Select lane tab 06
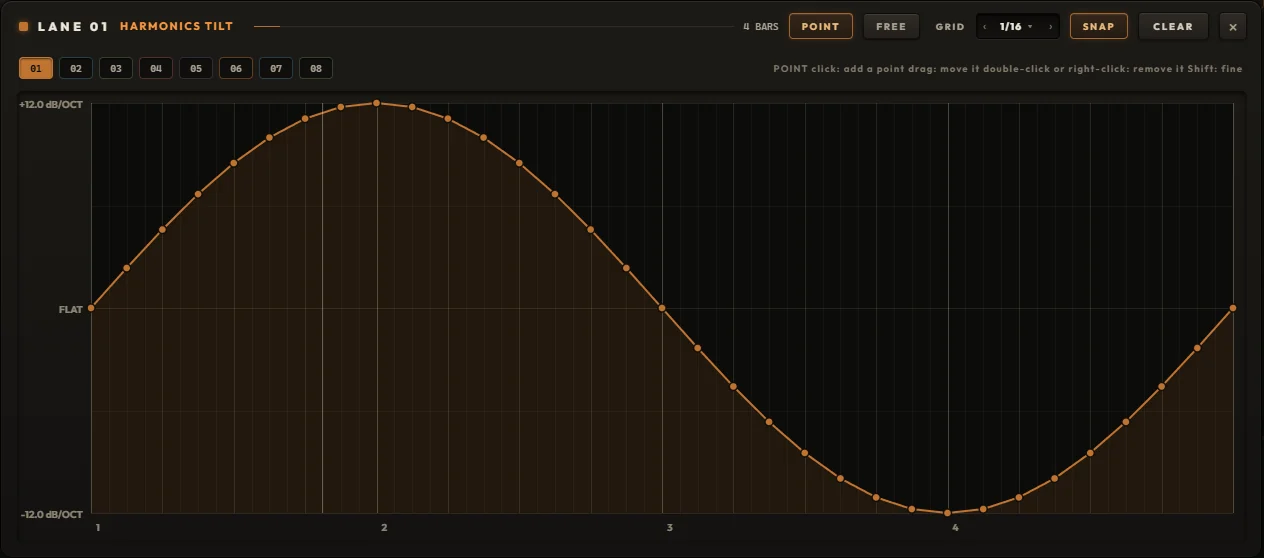This screenshot has width=1264, height=558. tap(236, 68)
